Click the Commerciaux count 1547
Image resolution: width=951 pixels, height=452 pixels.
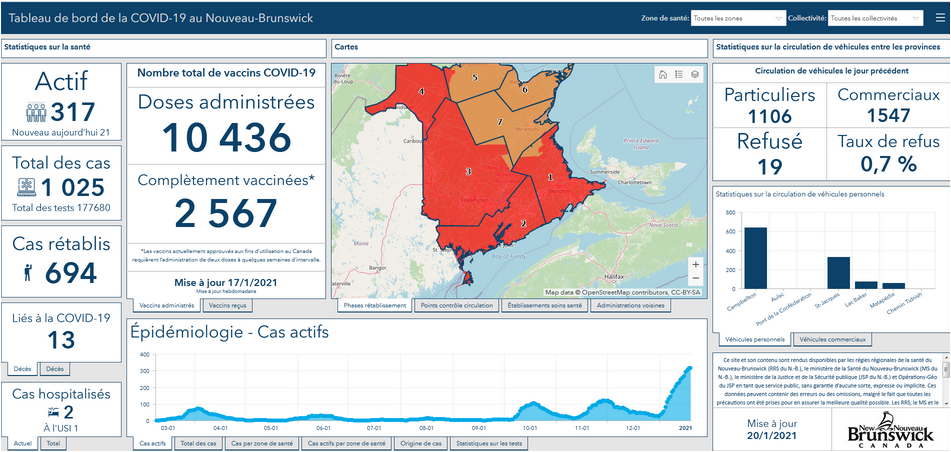pyautogui.click(x=889, y=116)
